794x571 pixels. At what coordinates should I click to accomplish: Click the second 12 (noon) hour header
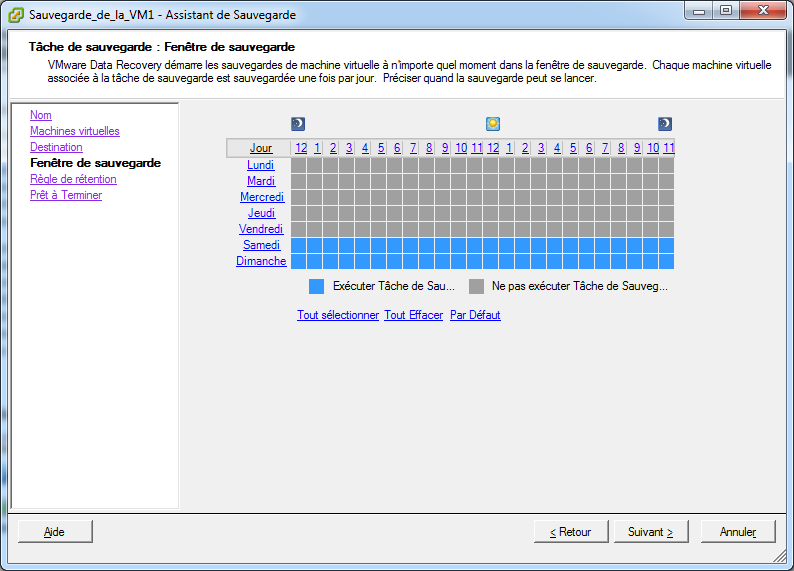pos(493,148)
